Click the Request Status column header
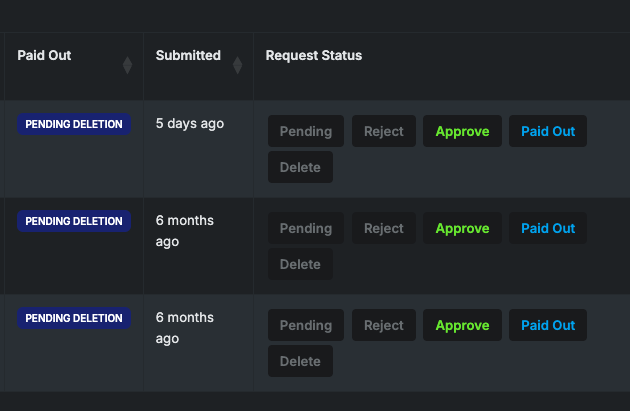 click(x=314, y=56)
